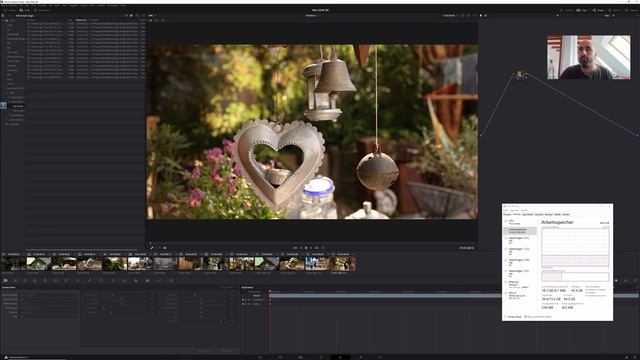Switch to the Cut page icon
The image size is (640, 360).
[280, 357]
